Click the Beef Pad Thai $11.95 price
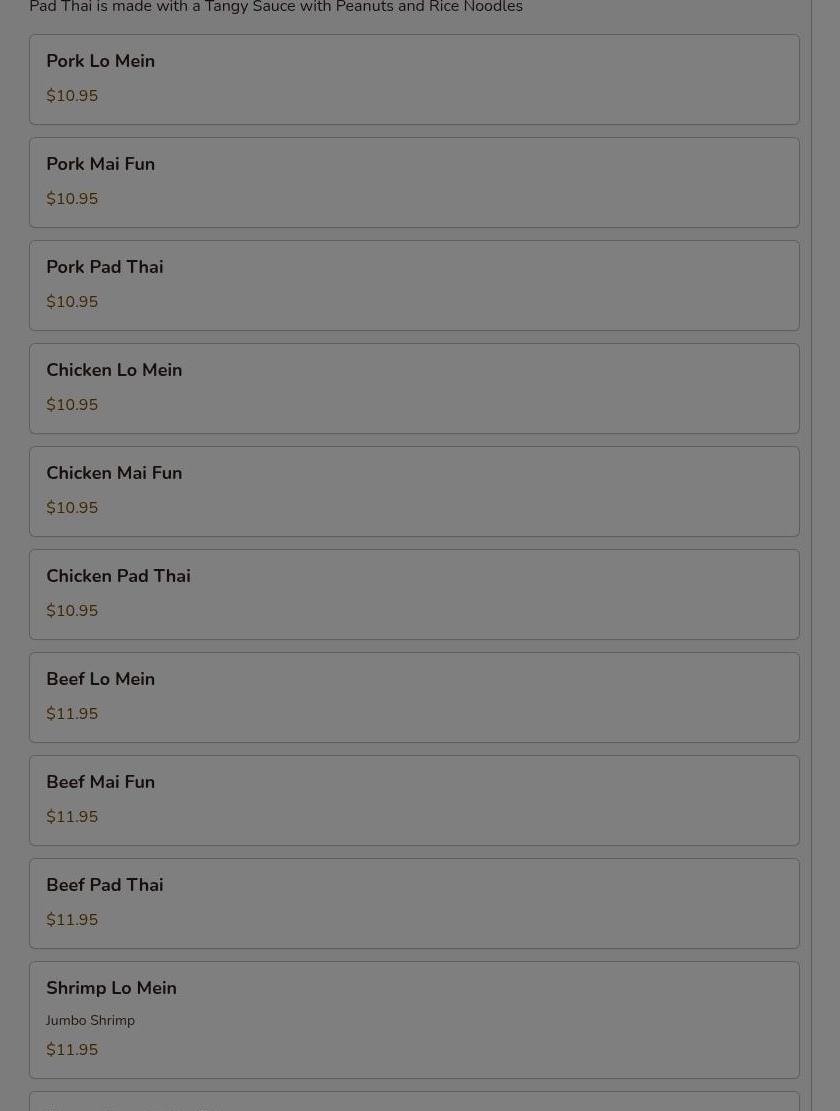 [72, 920]
